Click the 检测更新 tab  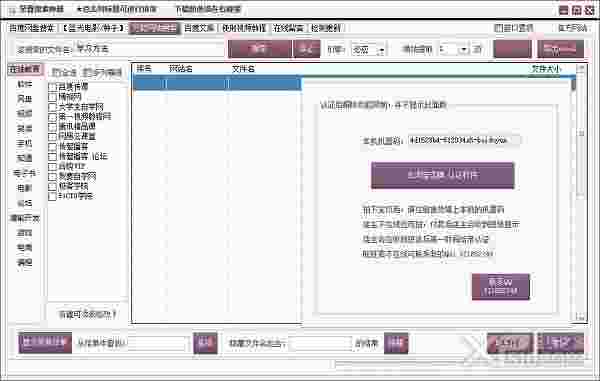point(326,28)
